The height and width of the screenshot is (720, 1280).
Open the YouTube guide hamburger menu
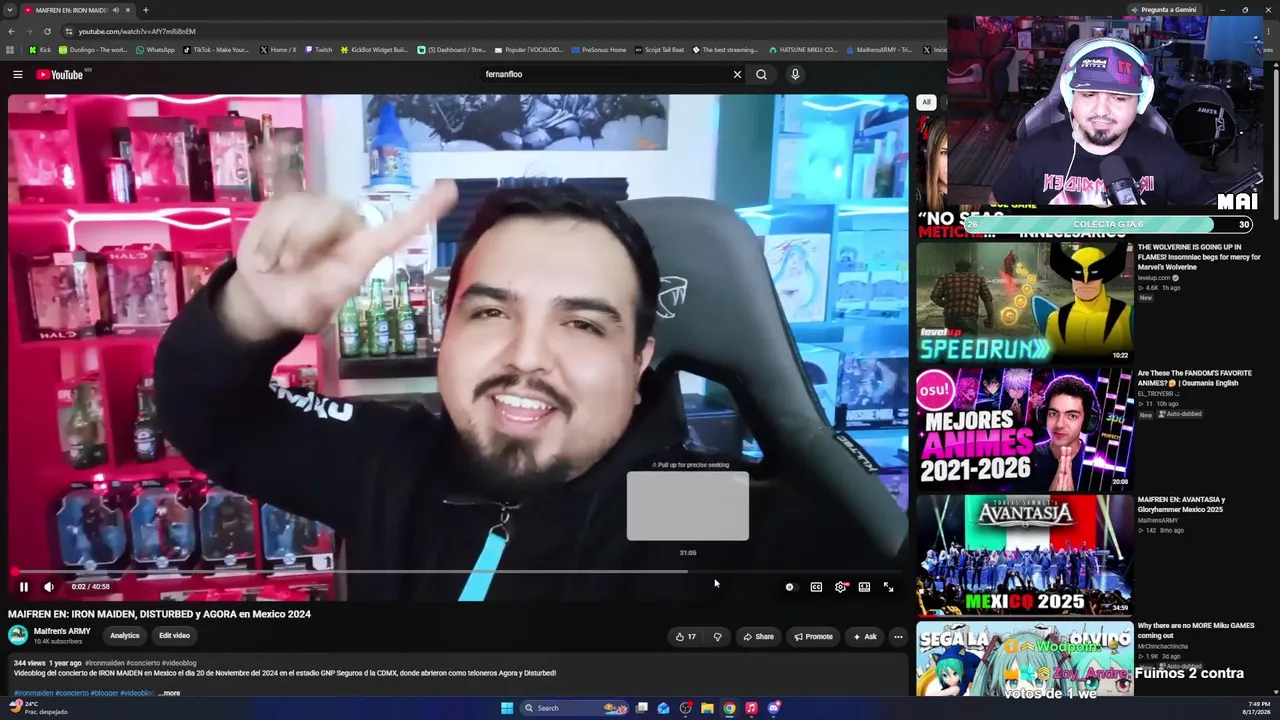click(x=17, y=74)
